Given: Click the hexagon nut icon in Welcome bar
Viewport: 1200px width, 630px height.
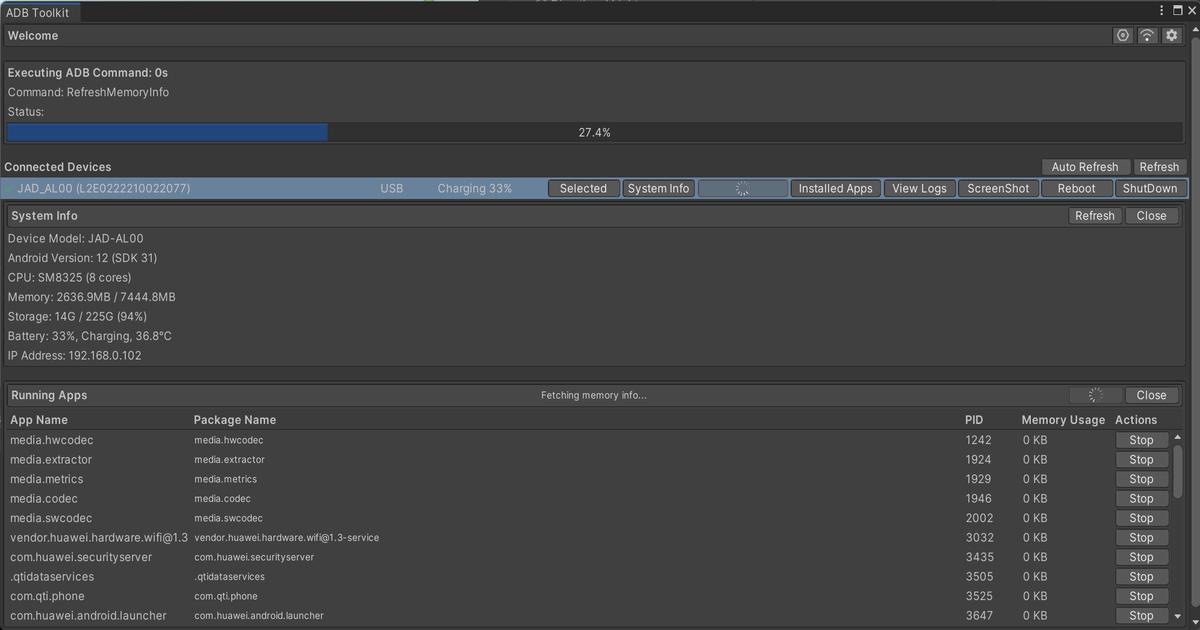Looking at the screenshot, I should (1123, 35).
